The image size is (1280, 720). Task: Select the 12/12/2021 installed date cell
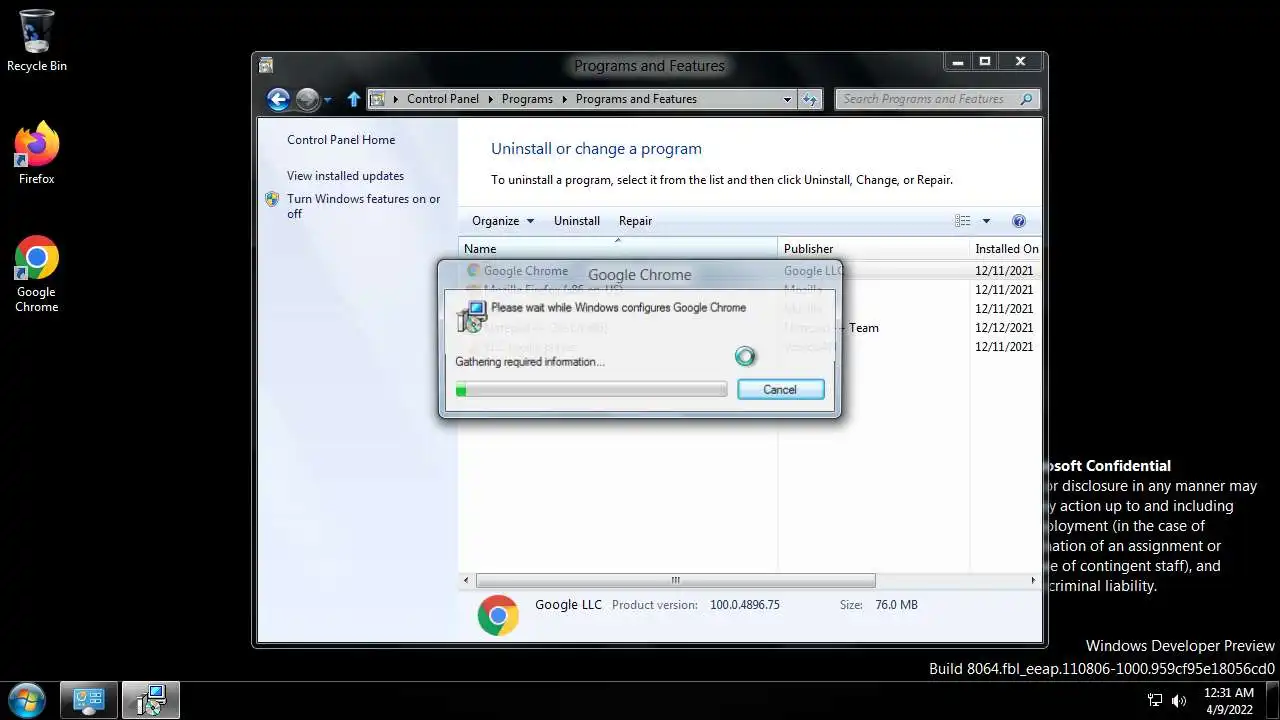[x=1004, y=328]
